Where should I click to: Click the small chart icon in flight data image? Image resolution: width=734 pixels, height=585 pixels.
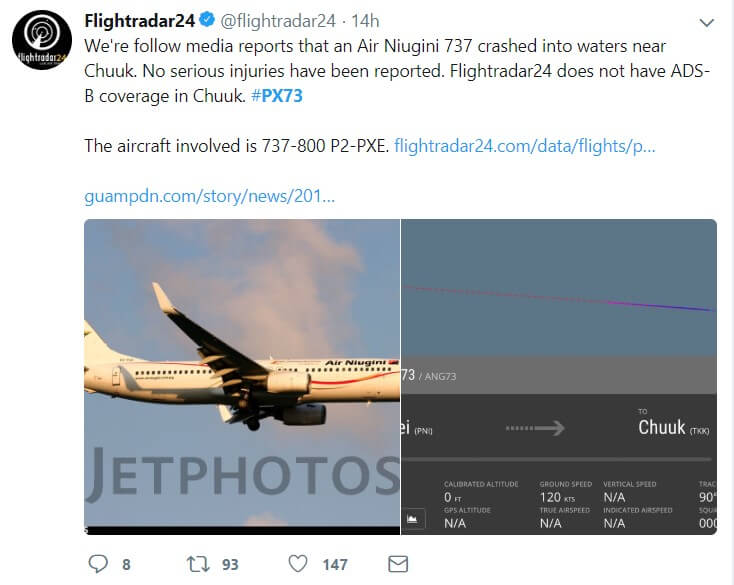[x=413, y=519]
